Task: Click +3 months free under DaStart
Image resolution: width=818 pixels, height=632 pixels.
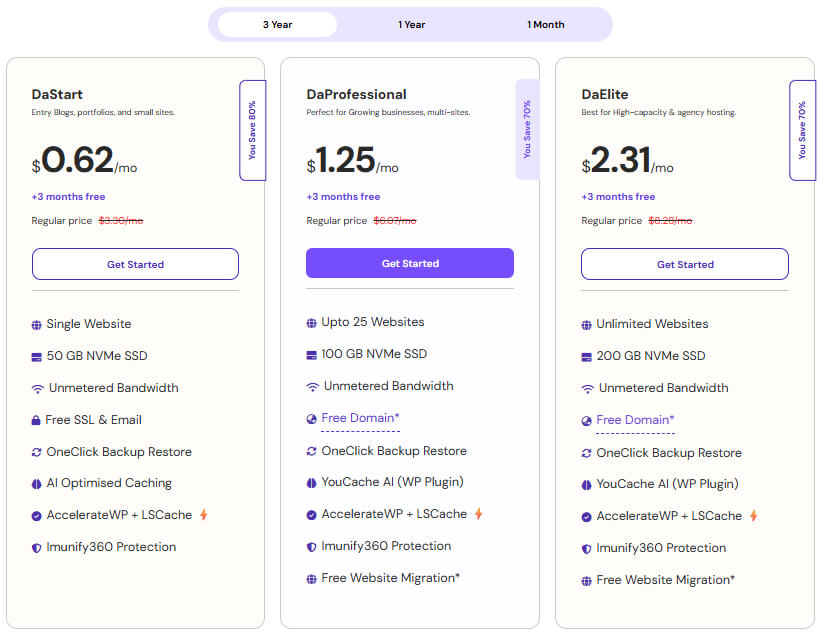Action: point(68,197)
